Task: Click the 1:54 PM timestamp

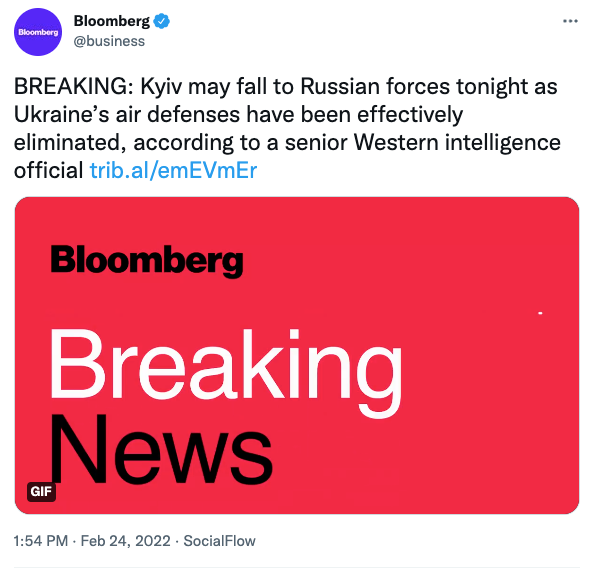Action: point(41,541)
